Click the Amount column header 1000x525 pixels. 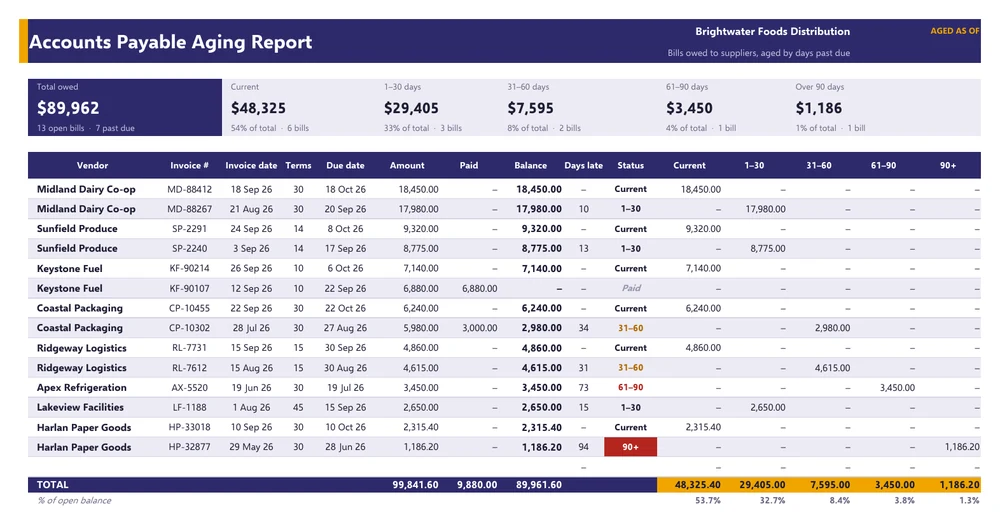(x=407, y=165)
